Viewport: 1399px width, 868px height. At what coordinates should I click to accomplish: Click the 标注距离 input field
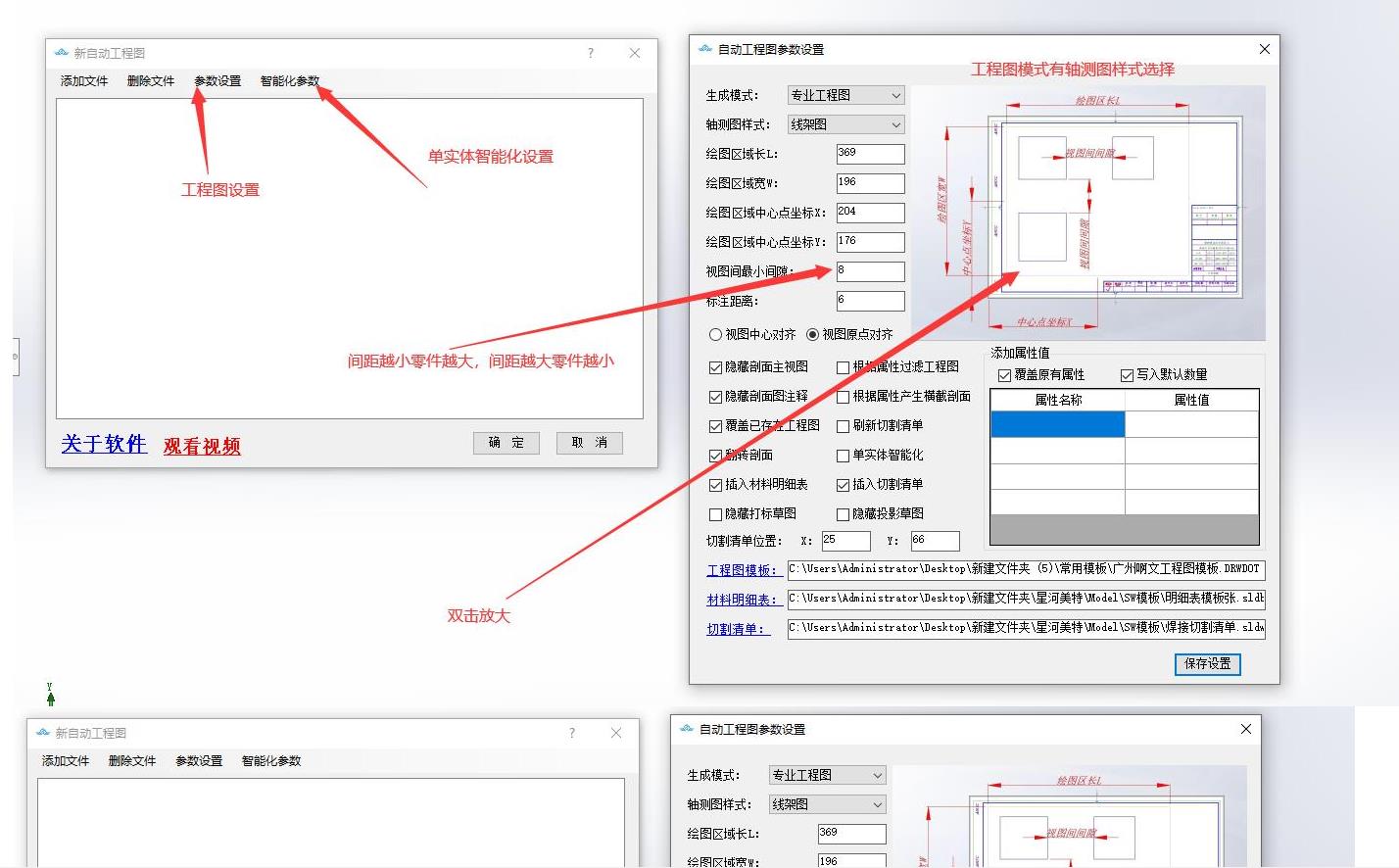coord(870,301)
